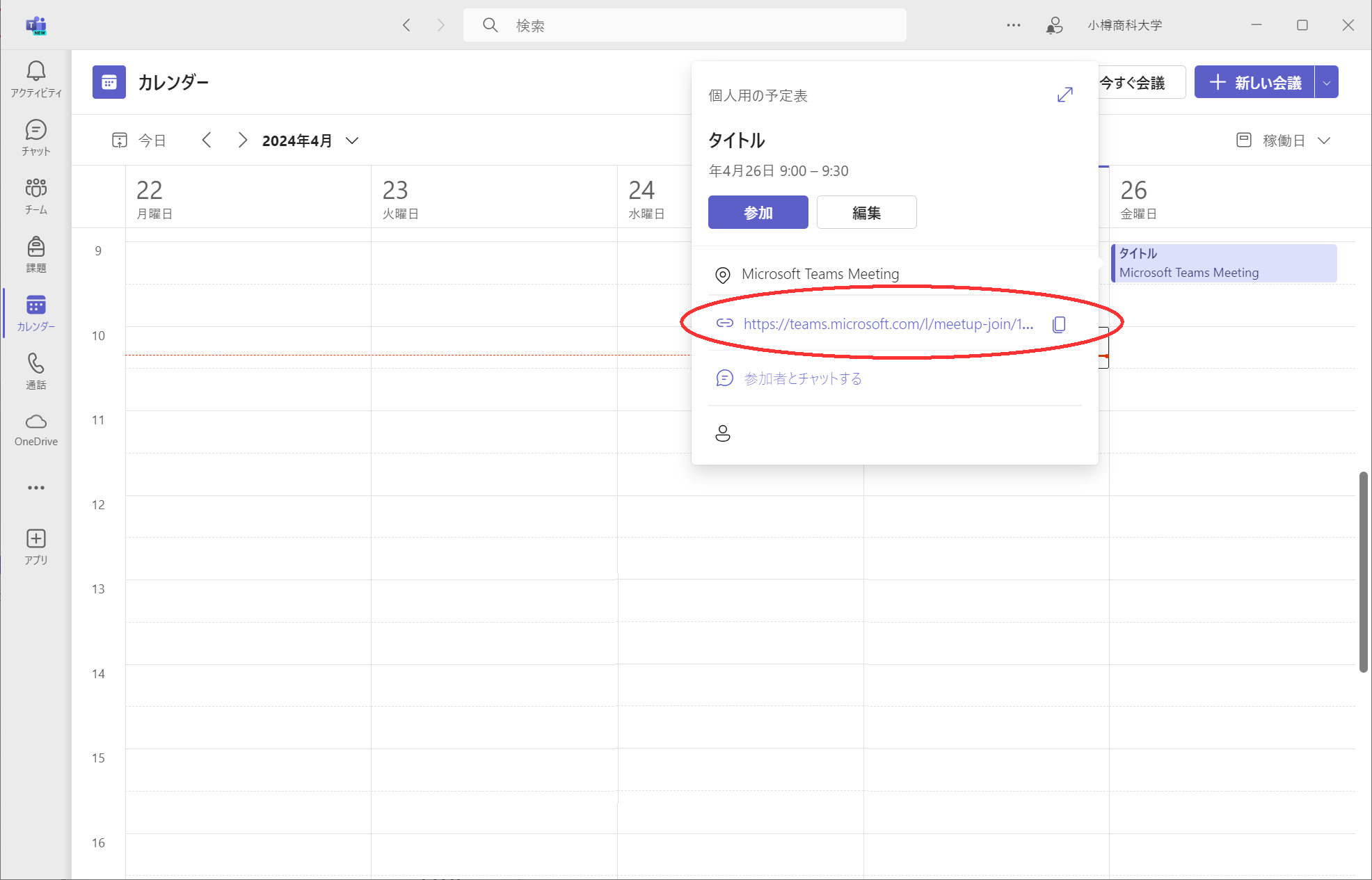Click the 参加 join button
The height and width of the screenshot is (880, 1372).
758,213
